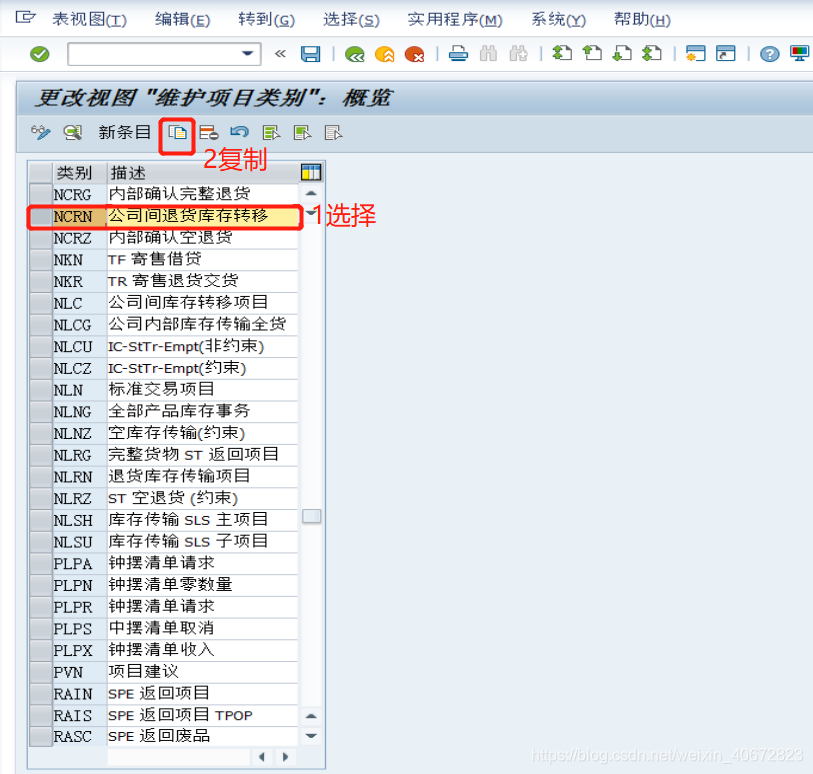Click the red Cancel icon
The height and width of the screenshot is (774, 813).
coord(414,54)
